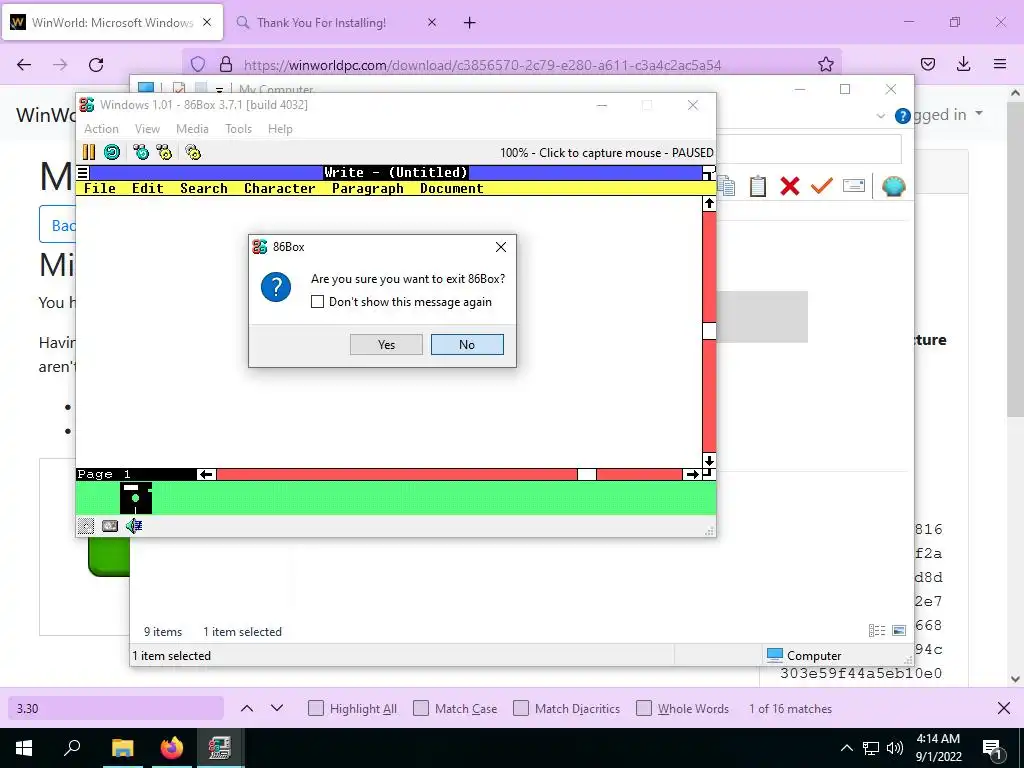The height and width of the screenshot is (768, 1024).
Task: Click the green Hard reset icon in 86Box
Action: [112, 152]
